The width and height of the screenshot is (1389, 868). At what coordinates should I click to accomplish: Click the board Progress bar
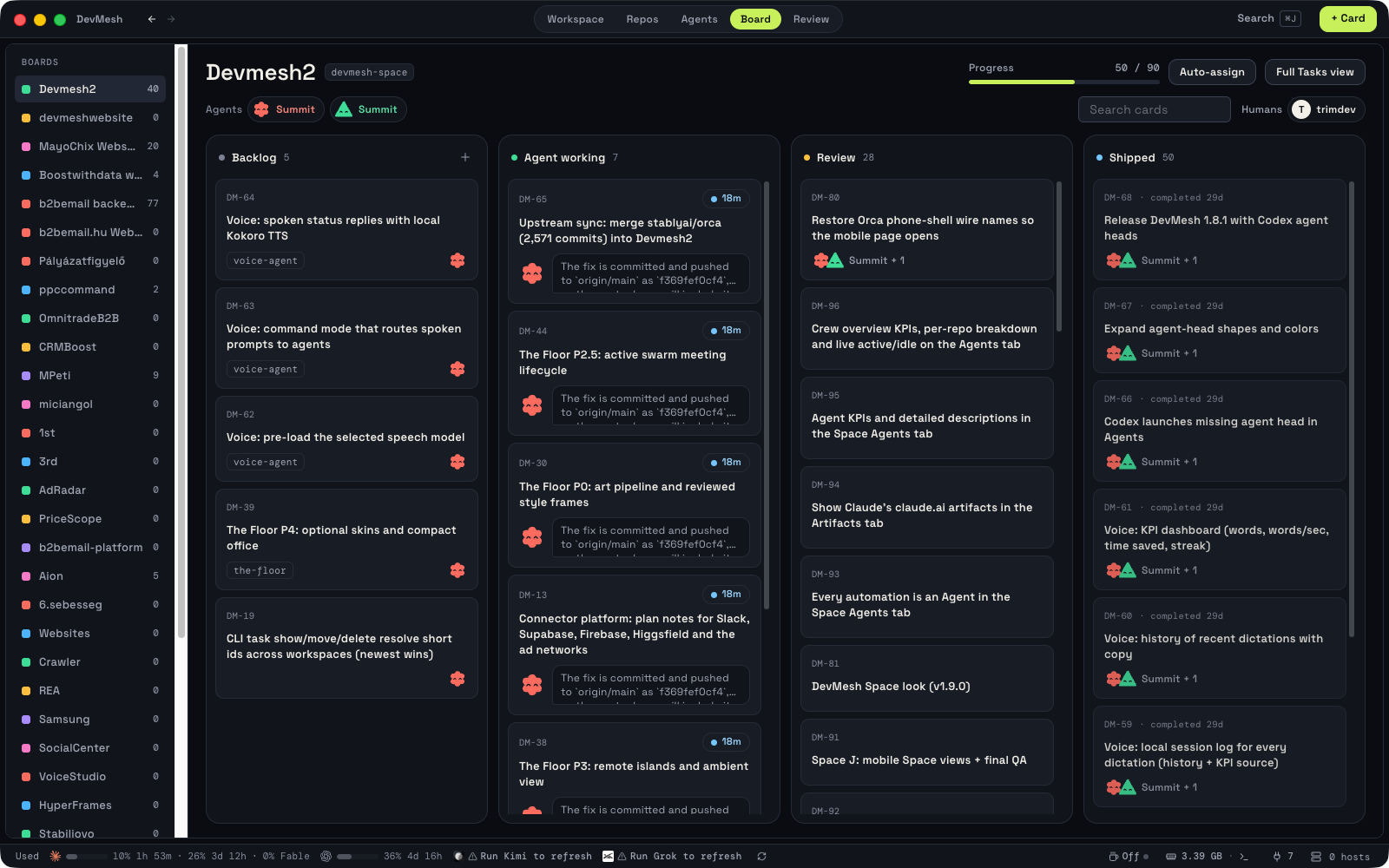1064,82
